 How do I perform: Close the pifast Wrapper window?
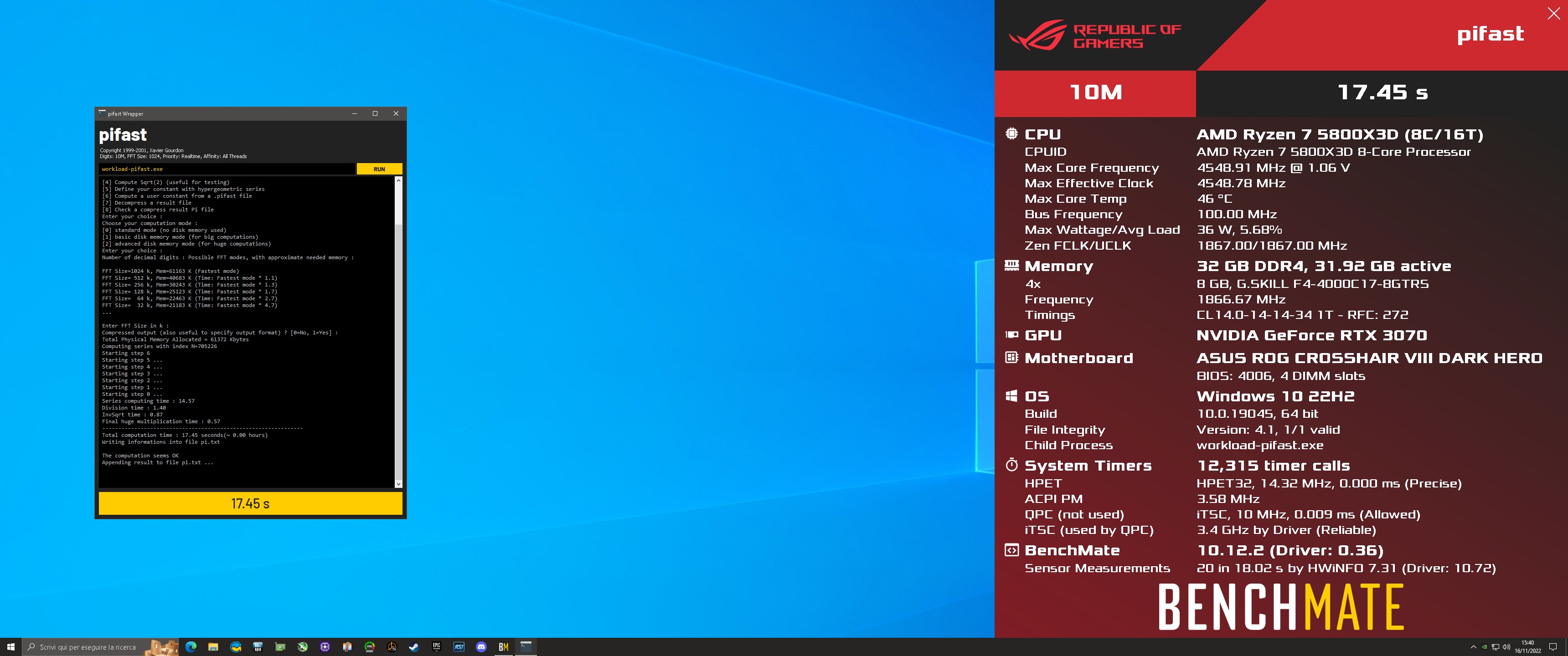coord(396,114)
